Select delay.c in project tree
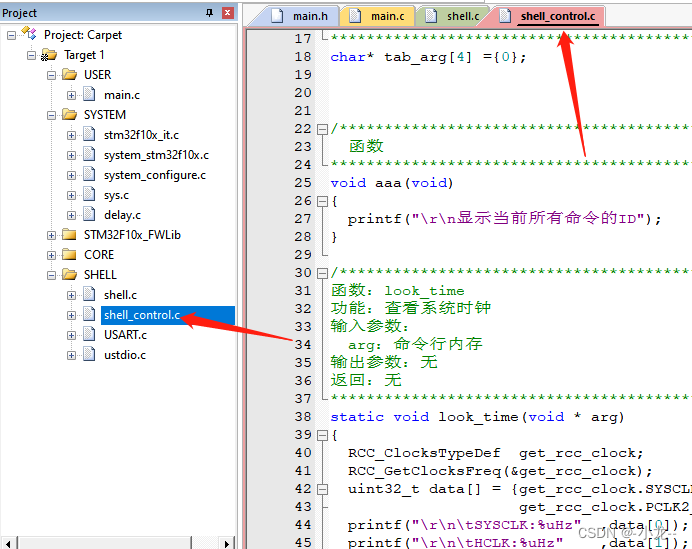This screenshot has width=692, height=549. (122, 215)
